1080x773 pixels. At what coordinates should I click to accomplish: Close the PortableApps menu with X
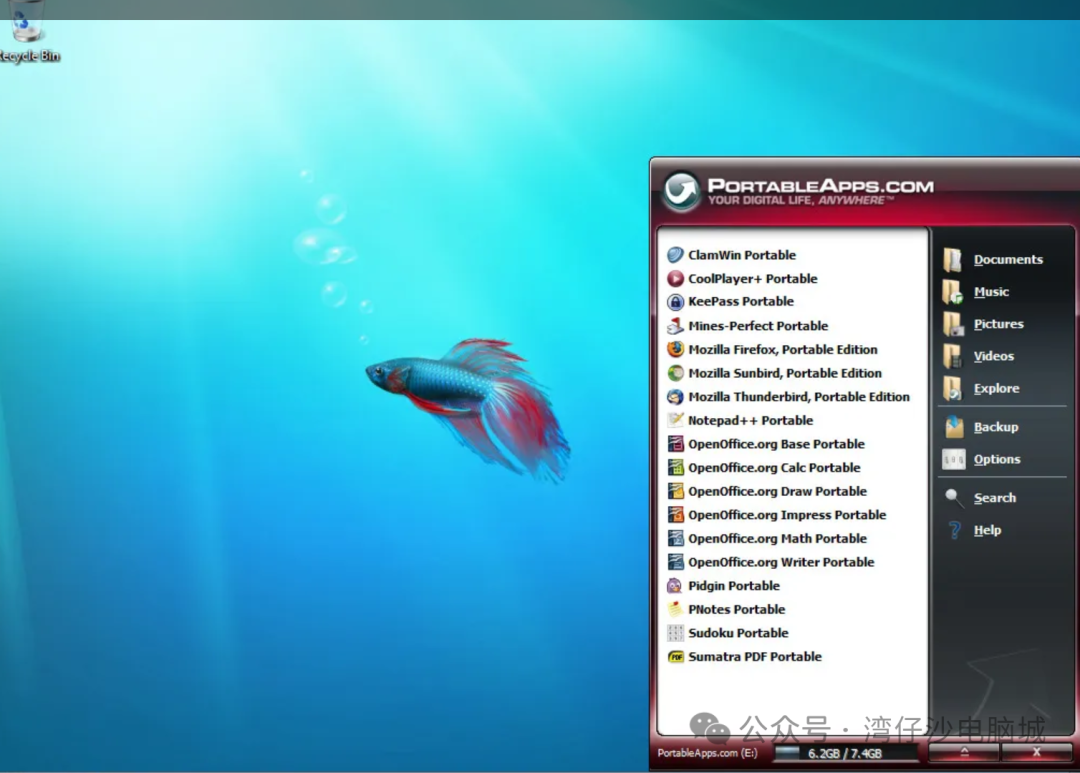tap(1037, 752)
